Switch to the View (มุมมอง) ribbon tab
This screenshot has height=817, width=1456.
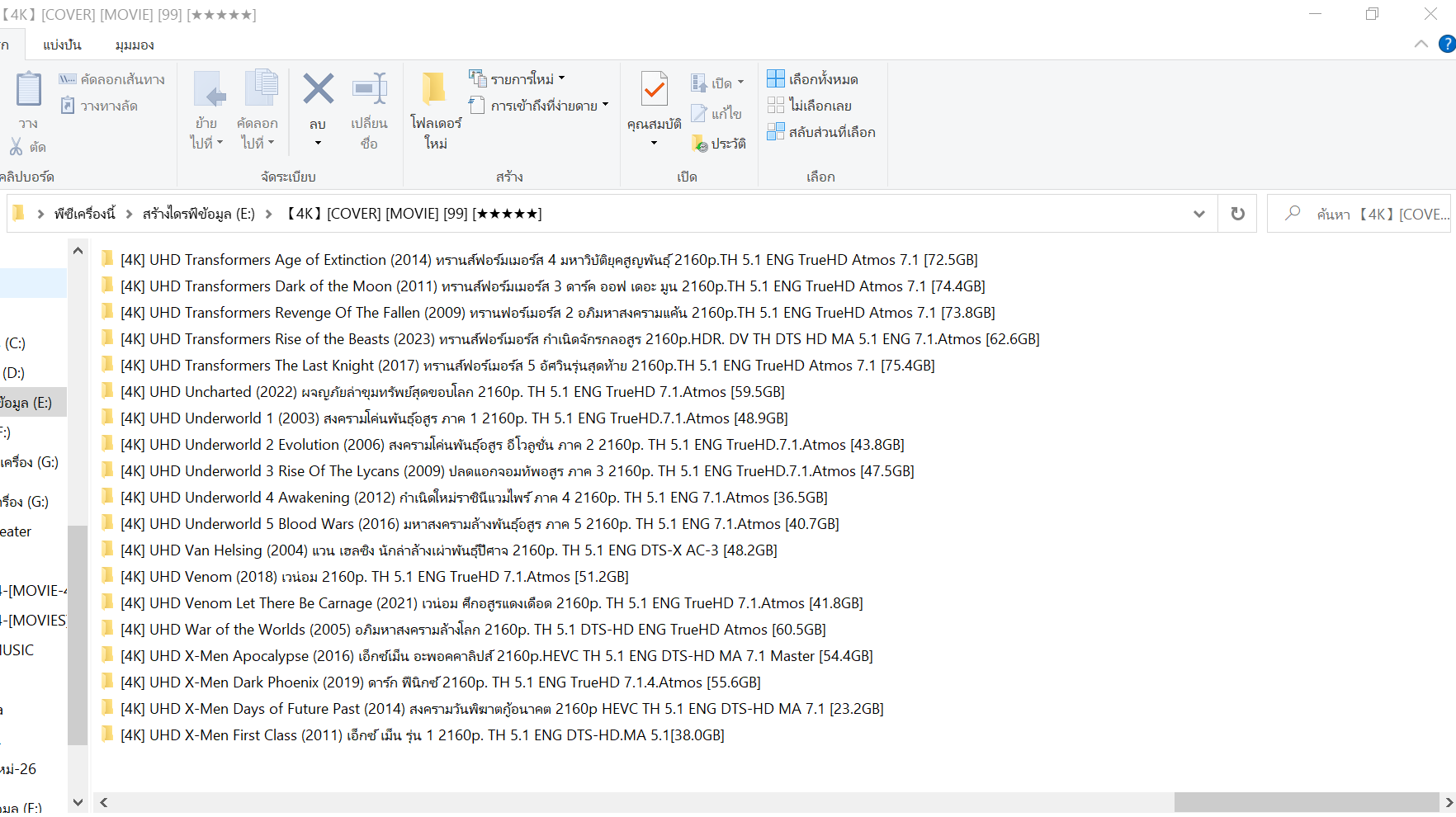click(x=135, y=45)
